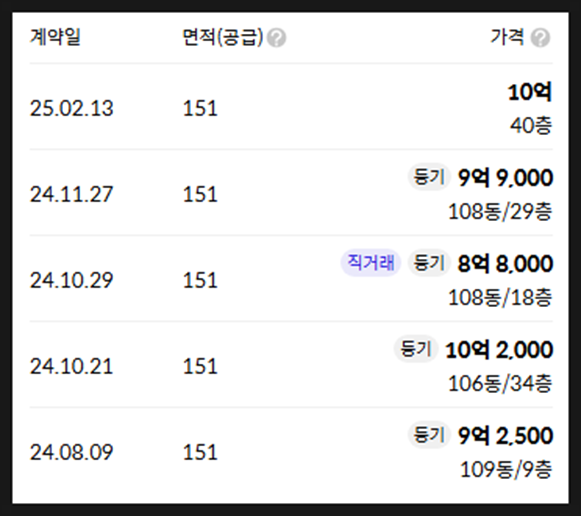581x516 pixels.
Task: Open the 24.10.21 transaction row
Action: coord(291,364)
